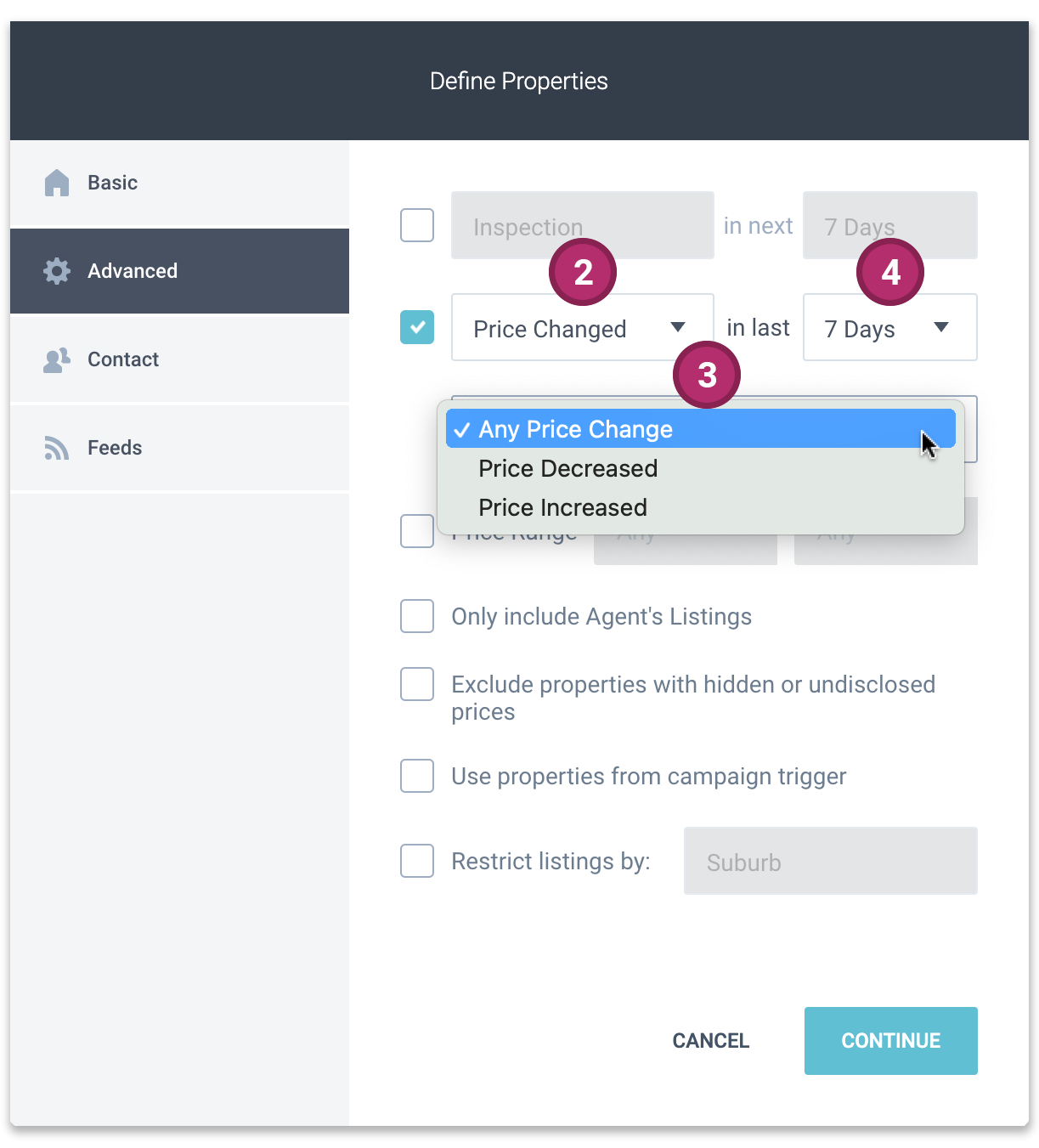Click the numbered marker 4 badge
The image size is (1039, 1148).
pos(890,272)
